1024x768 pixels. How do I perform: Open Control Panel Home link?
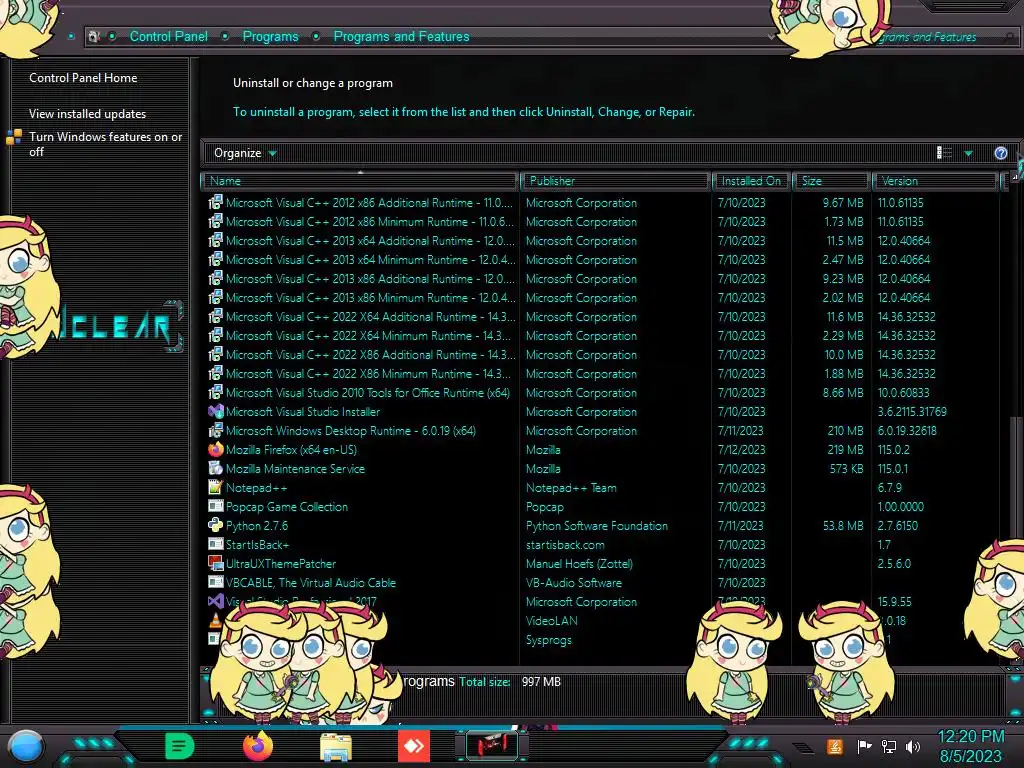coord(83,78)
